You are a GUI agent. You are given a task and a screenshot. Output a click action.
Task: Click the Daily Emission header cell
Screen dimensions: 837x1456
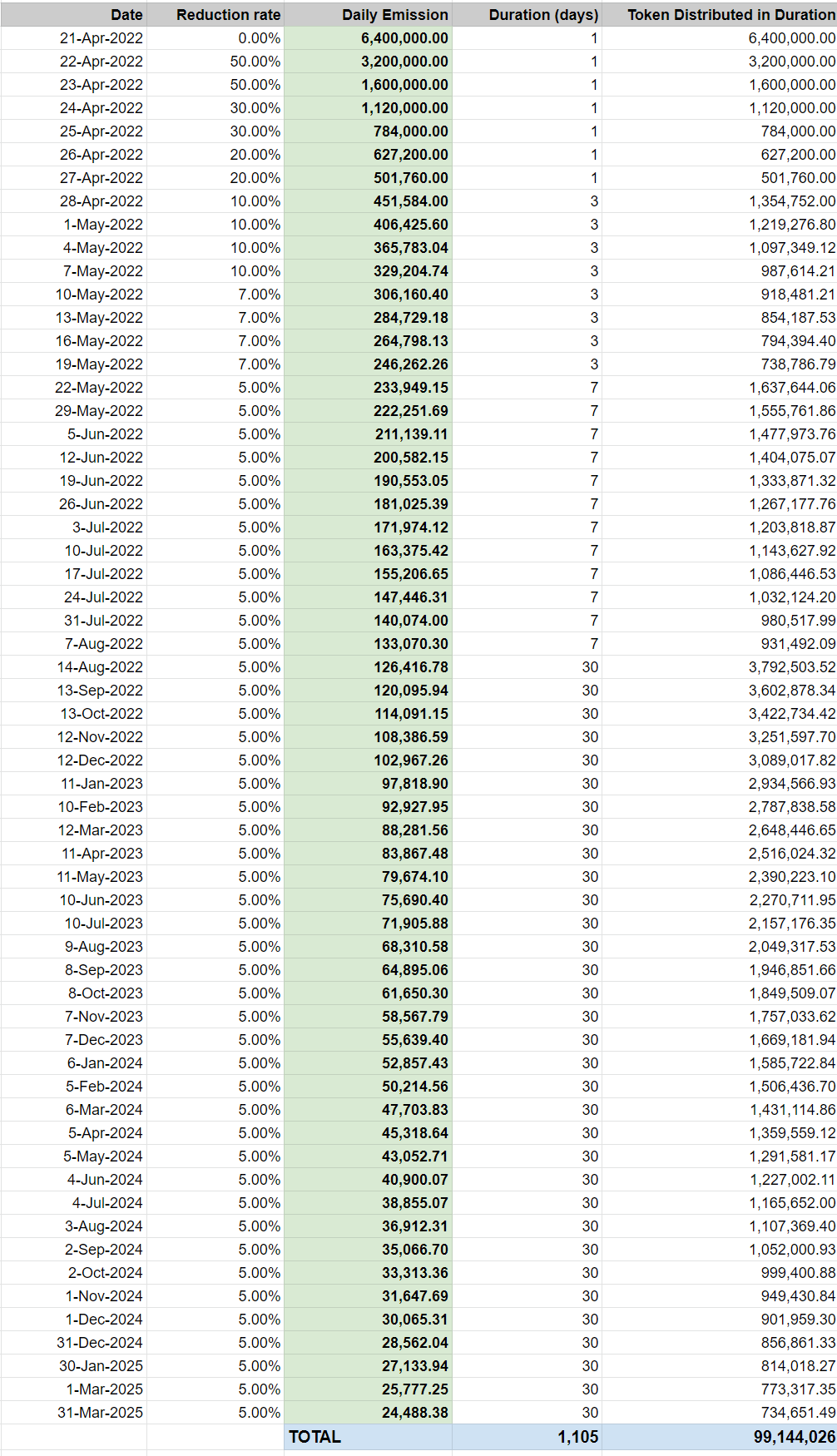pyautogui.click(x=368, y=15)
